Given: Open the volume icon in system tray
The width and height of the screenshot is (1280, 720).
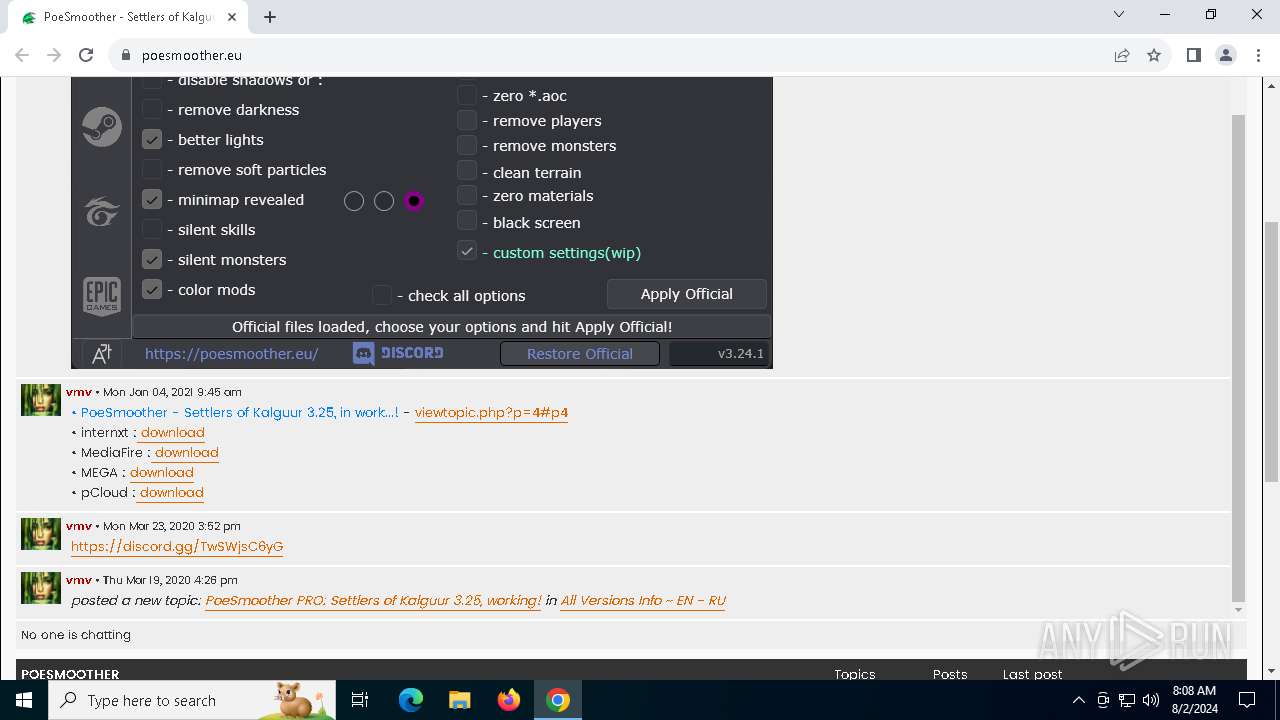Looking at the screenshot, I should 1151,700.
